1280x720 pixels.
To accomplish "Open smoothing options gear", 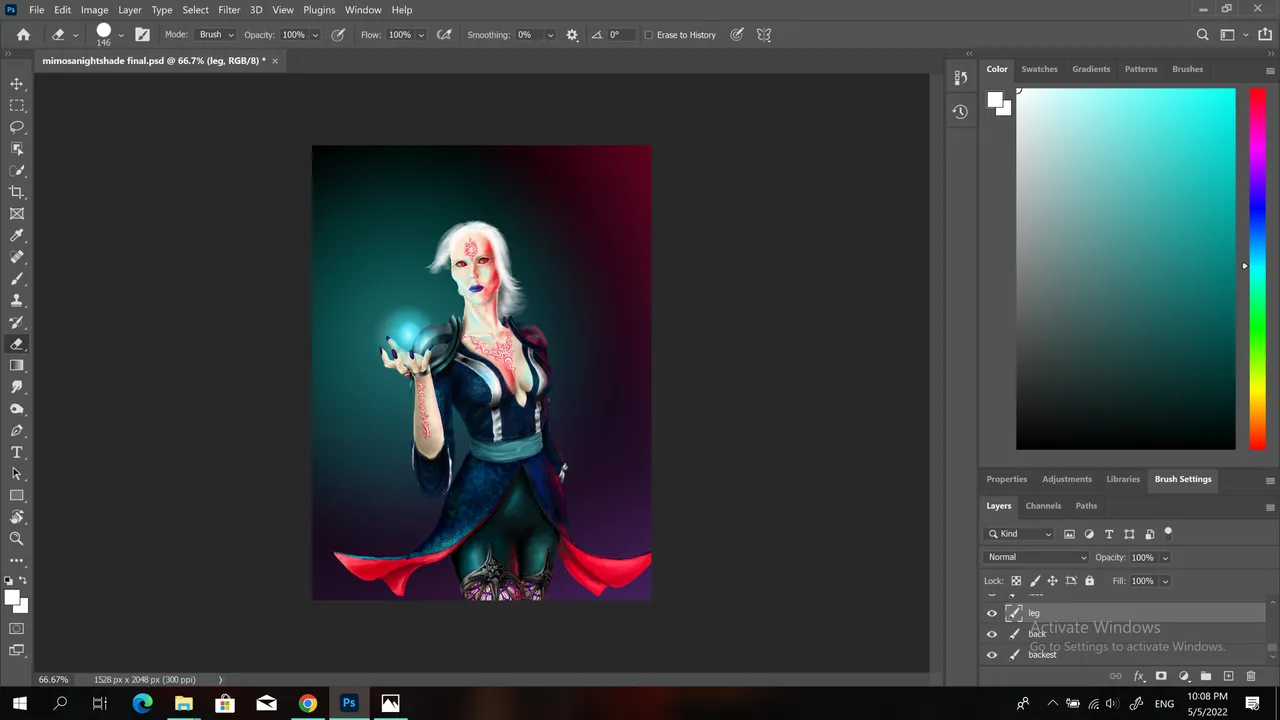I will (x=572, y=35).
